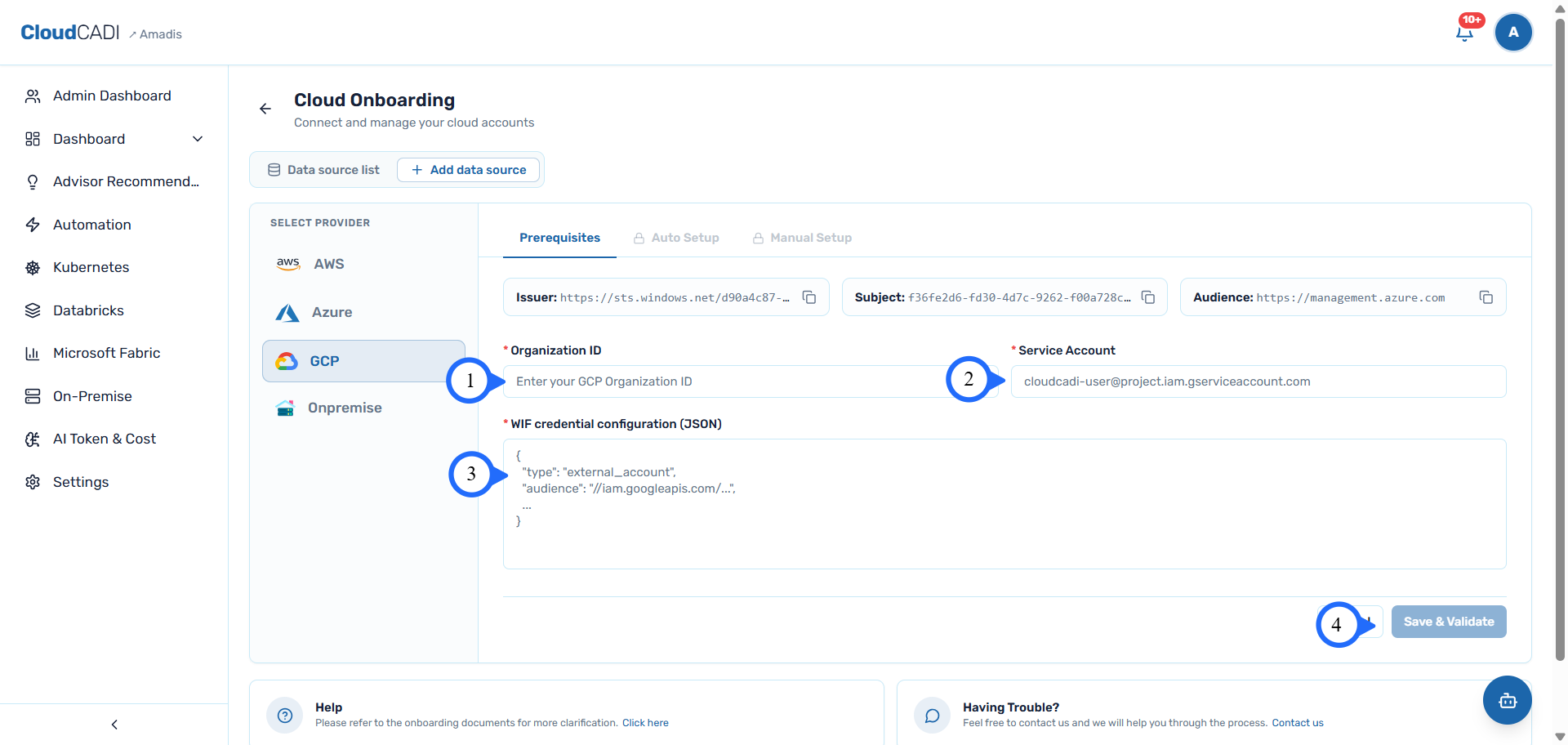Viewport: 1568px width, 745px height.
Task: Click the Amadis tenant link
Action: tap(155, 34)
